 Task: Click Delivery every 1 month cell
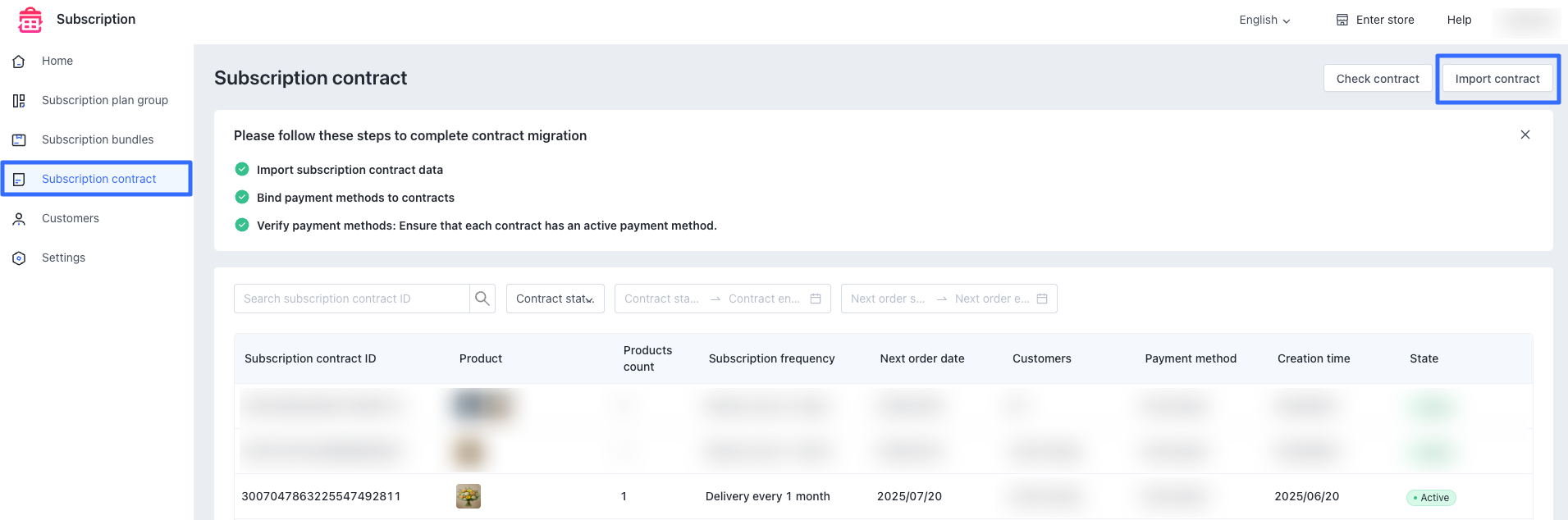pos(768,496)
